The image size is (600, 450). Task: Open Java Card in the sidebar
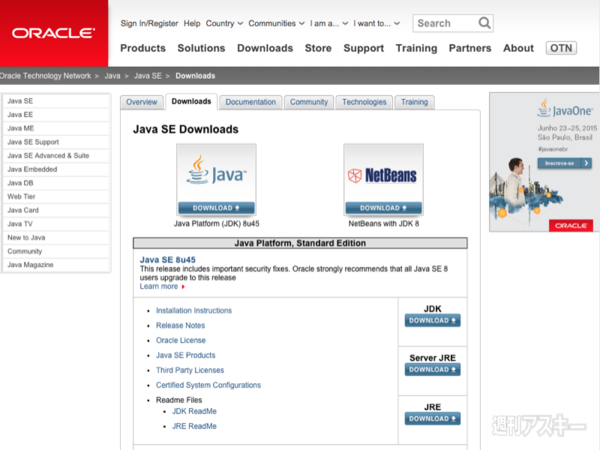pos(56,210)
